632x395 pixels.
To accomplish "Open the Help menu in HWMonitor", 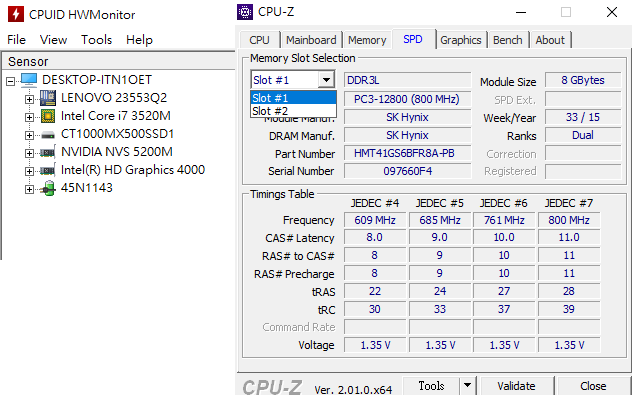I will 139,40.
